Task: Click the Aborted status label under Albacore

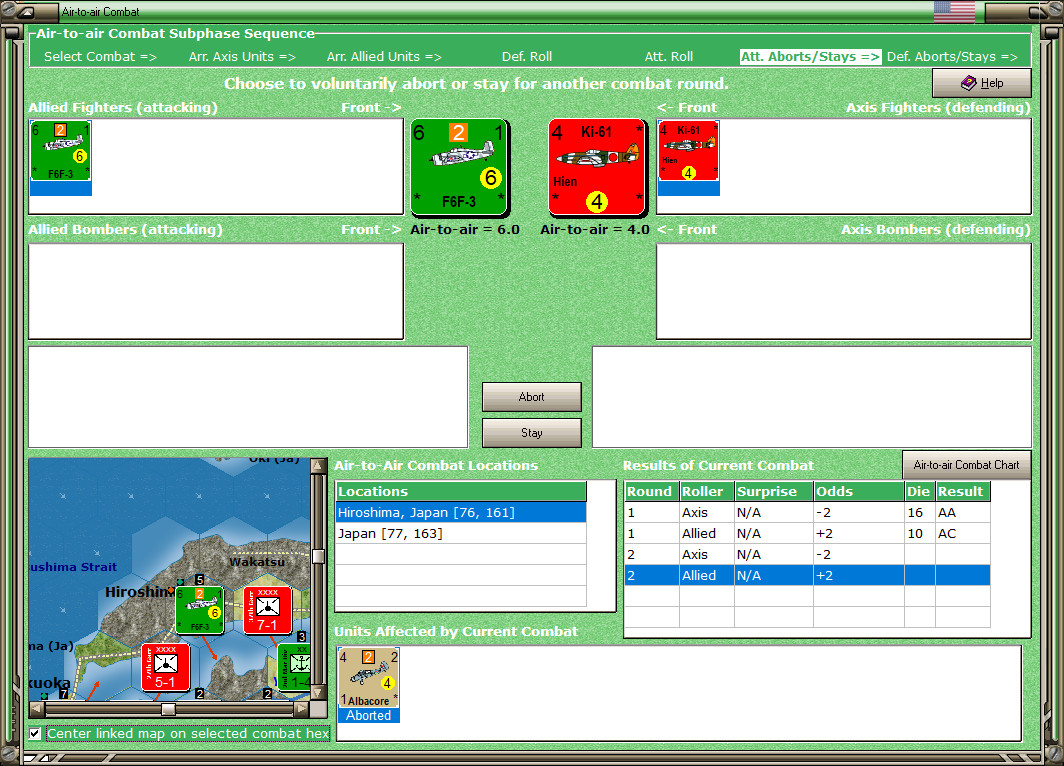Action: click(368, 715)
